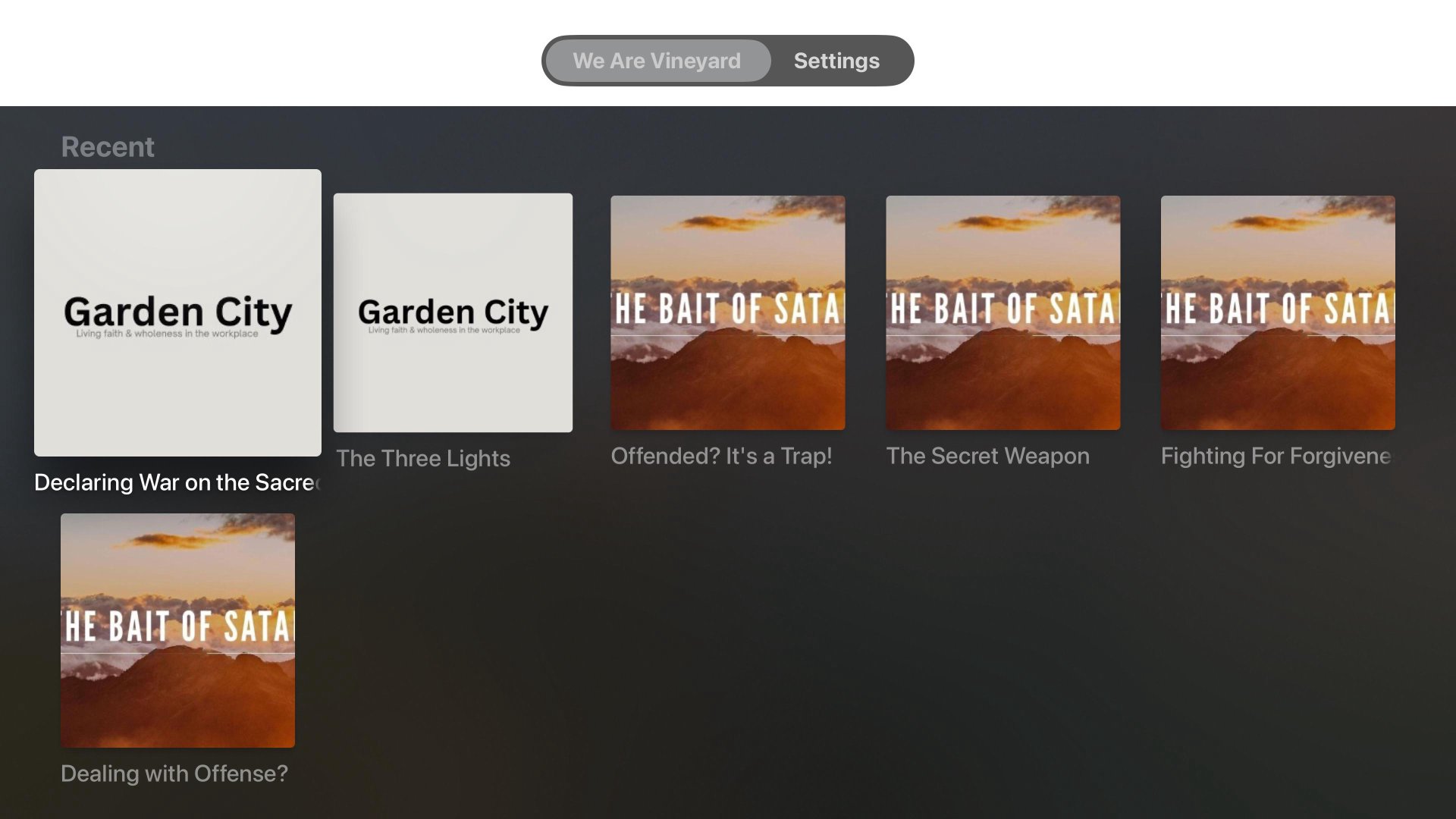Select the We Are Vineyard tab
This screenshot has width=1456, height=819.
(x=657, y=61)
